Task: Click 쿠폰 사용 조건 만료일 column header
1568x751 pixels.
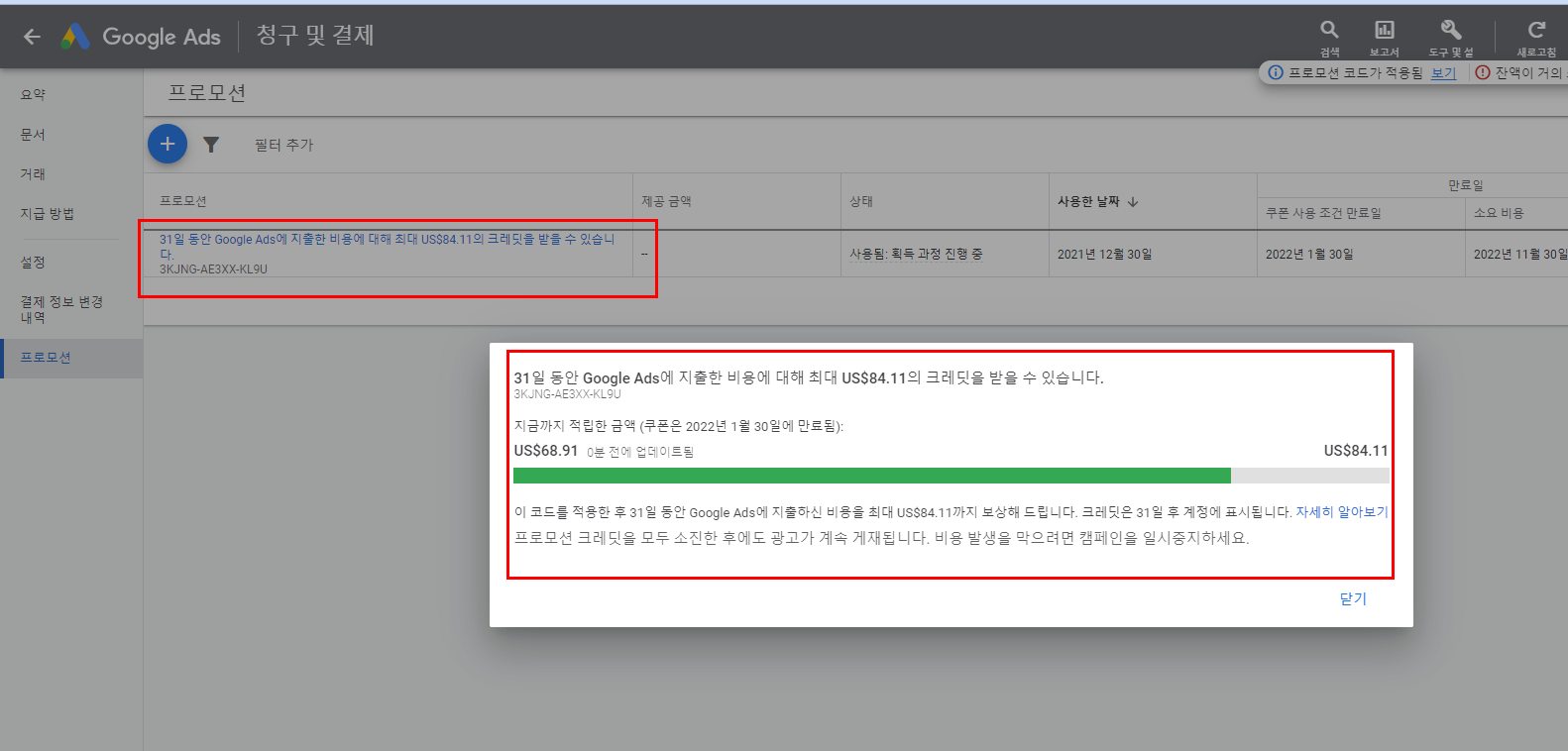Action: (1323, 213)
